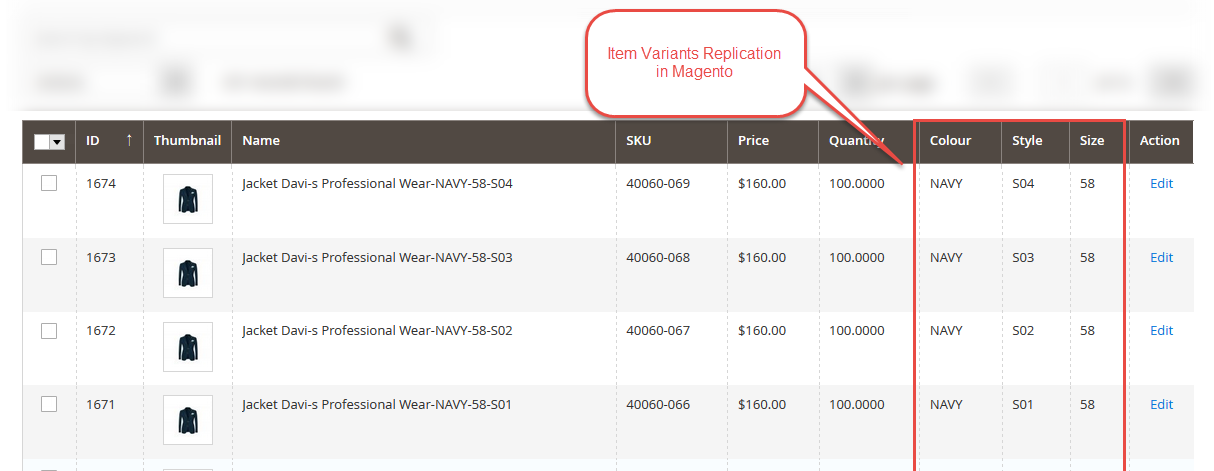The width and height of the screenshot is (1214, 471).
Task: Click the jacket thumbnail for product 1671
Action: point(188,420)
